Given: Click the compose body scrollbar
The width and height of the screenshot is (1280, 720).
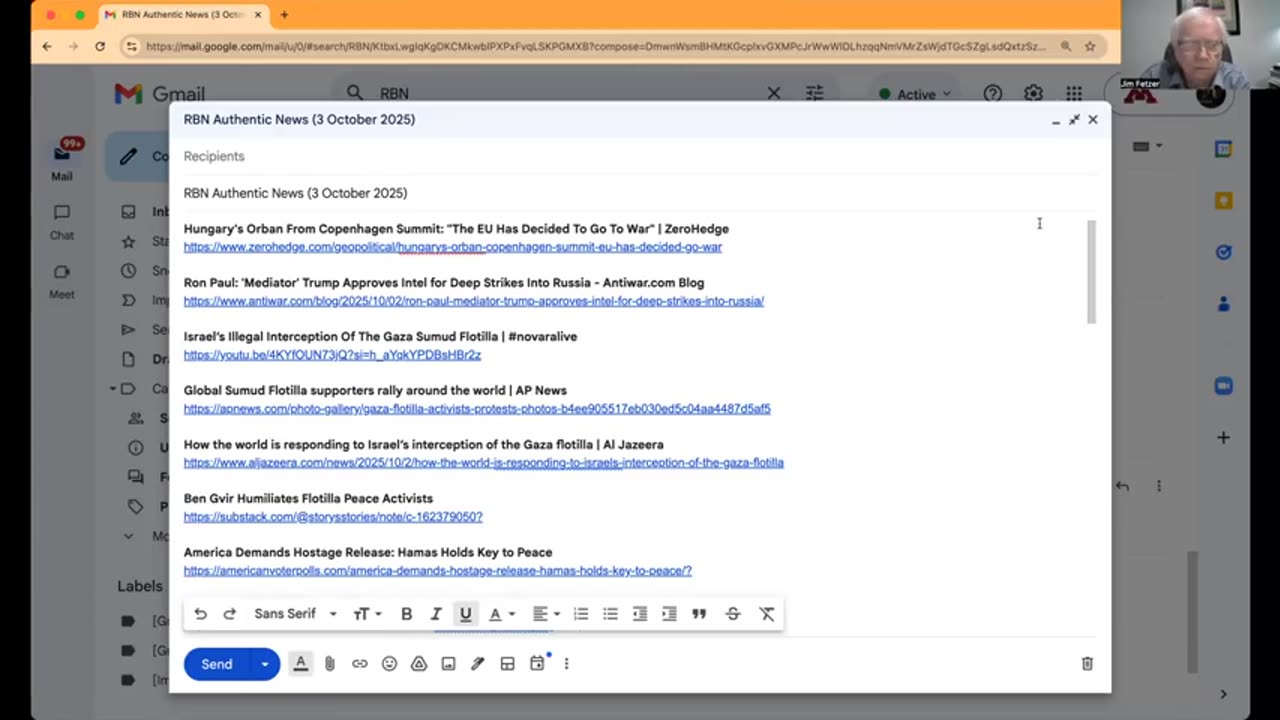Looking at the screenshot, I should 1091,271.
